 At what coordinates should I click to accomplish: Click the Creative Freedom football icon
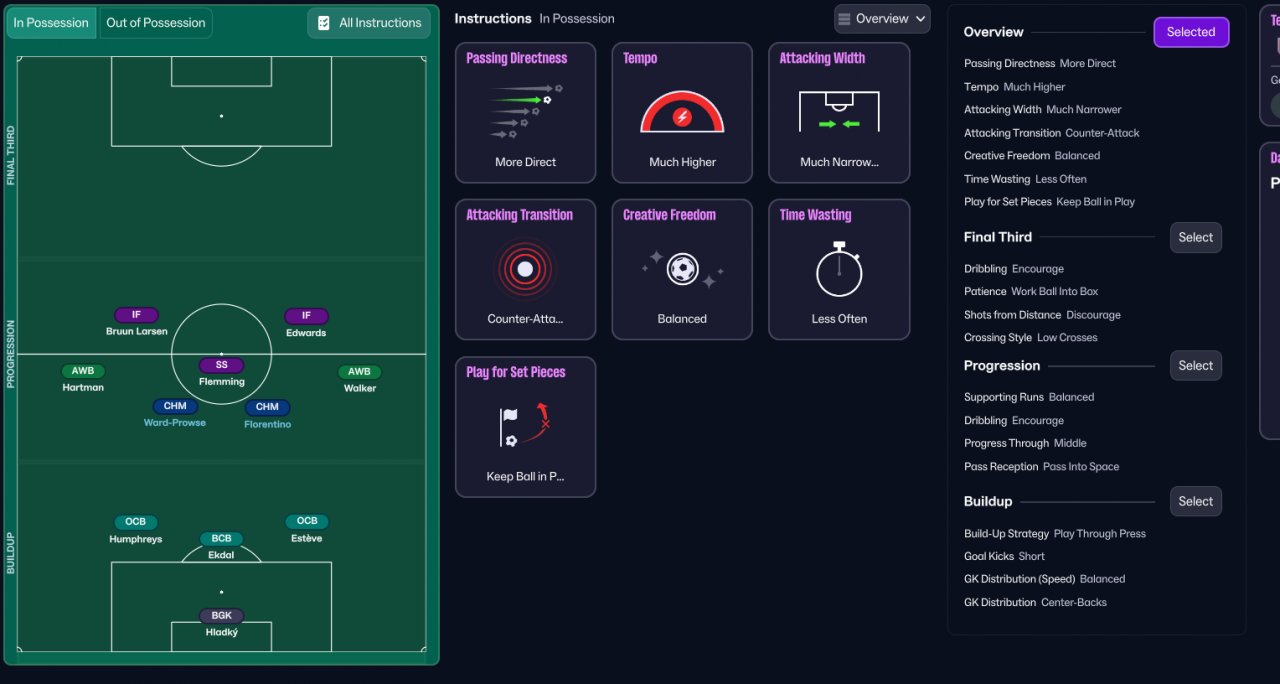682,269
